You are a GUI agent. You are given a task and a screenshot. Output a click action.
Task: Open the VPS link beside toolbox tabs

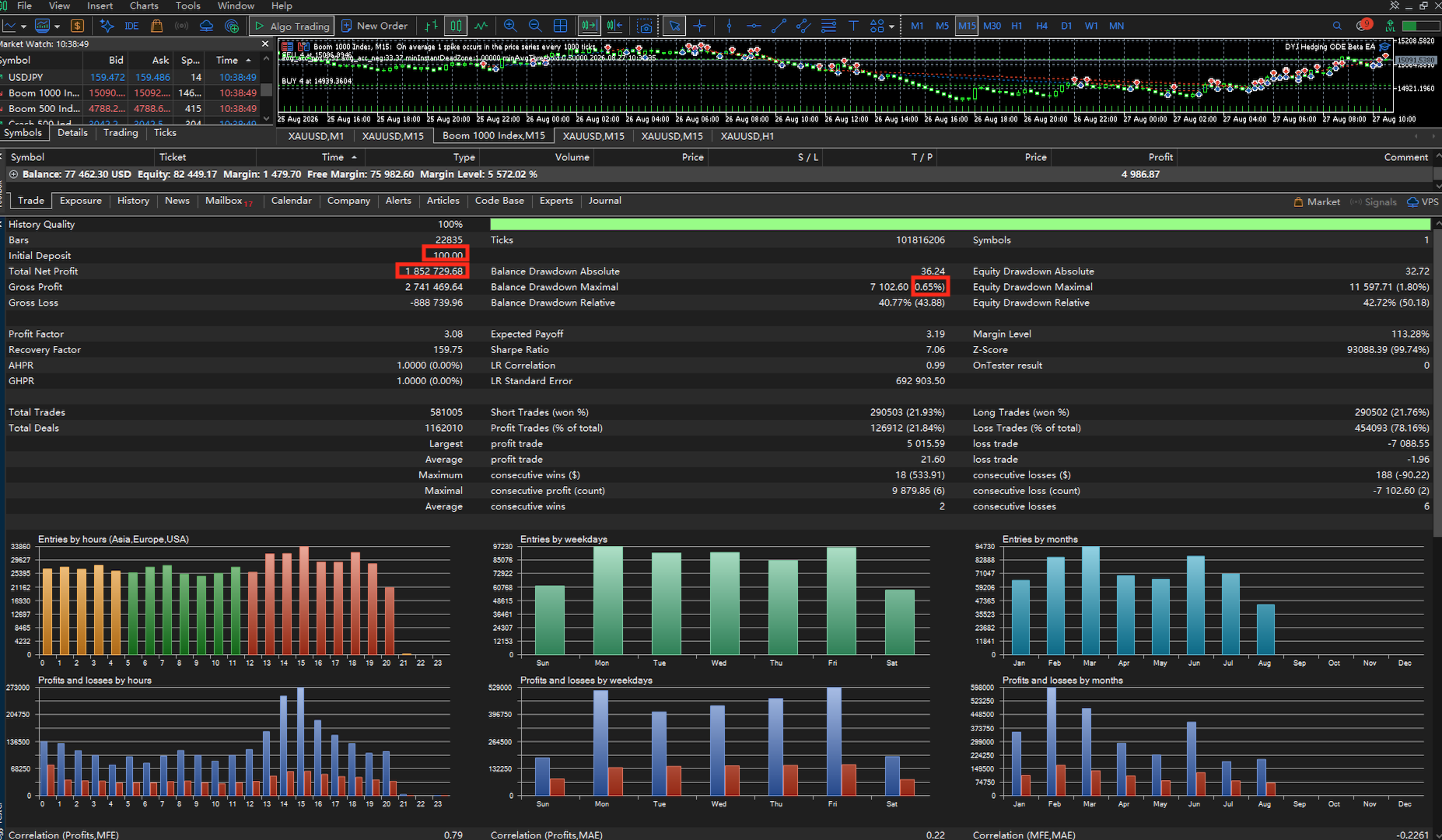[x=1423, y=201]
